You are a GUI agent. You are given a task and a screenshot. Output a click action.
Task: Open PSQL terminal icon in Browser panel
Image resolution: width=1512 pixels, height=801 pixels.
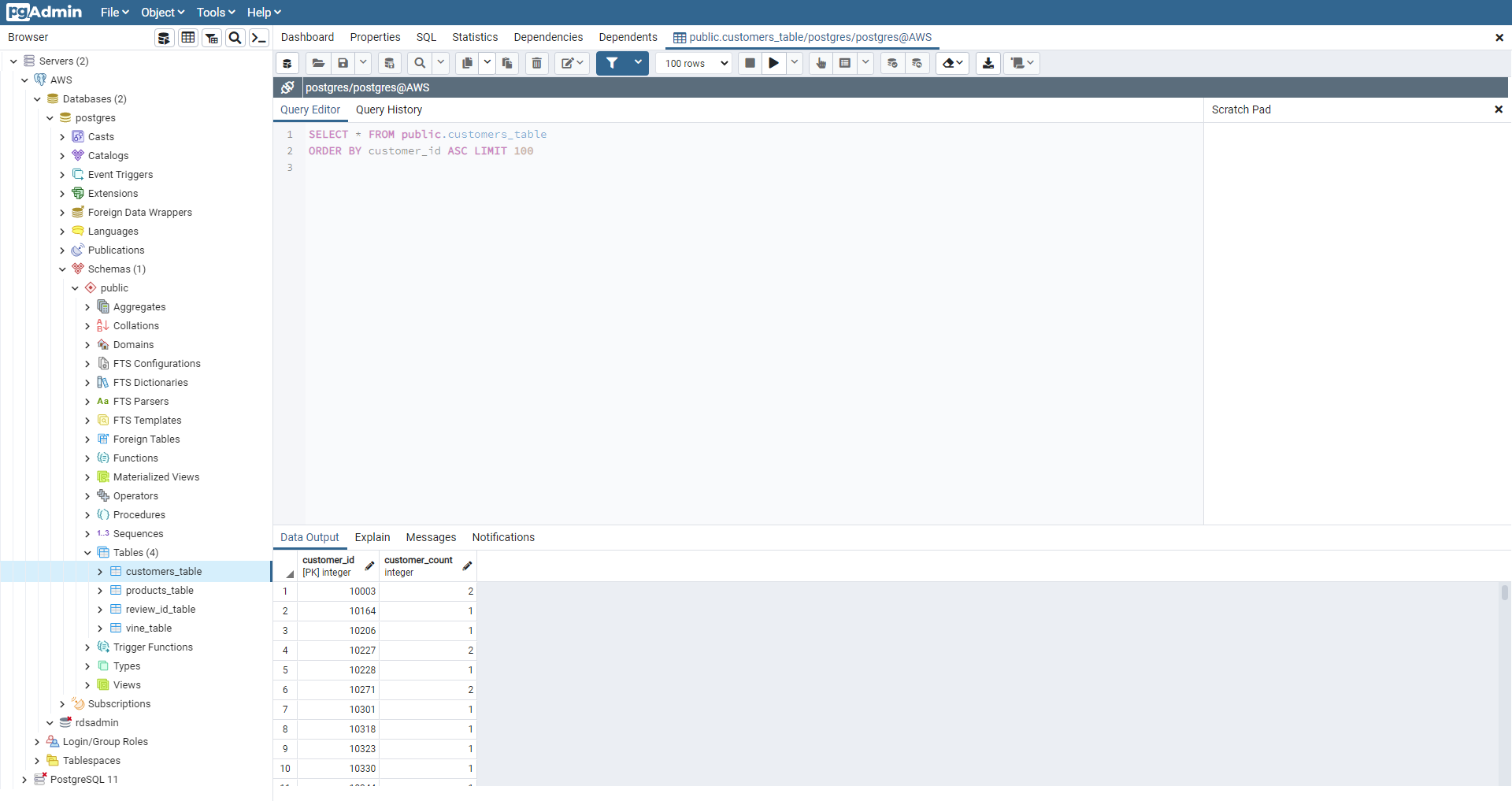[259, 38]
